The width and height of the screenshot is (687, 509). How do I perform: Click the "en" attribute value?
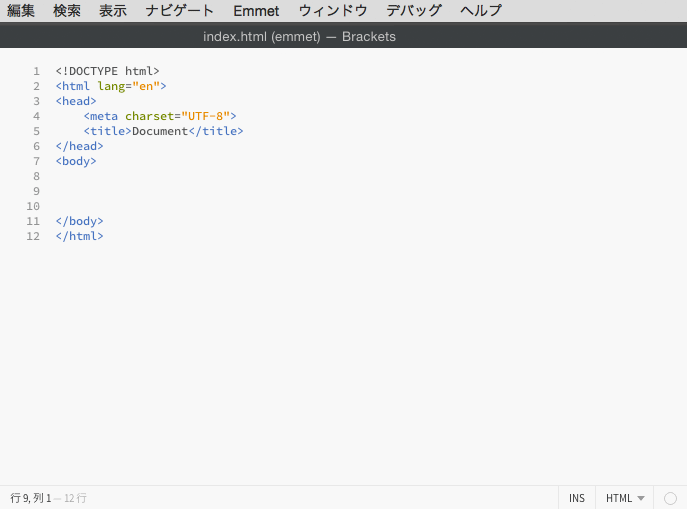point(146,86)
